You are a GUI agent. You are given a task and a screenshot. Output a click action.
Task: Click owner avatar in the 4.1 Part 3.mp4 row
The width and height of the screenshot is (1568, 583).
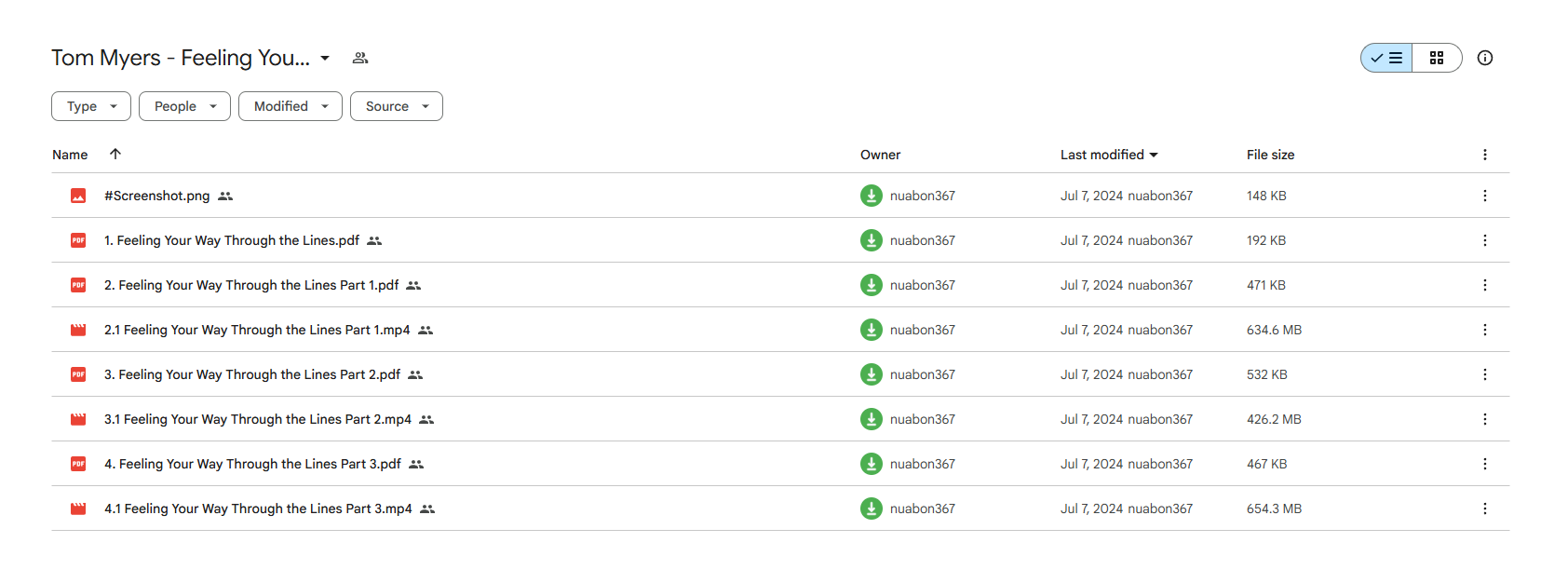872,508
